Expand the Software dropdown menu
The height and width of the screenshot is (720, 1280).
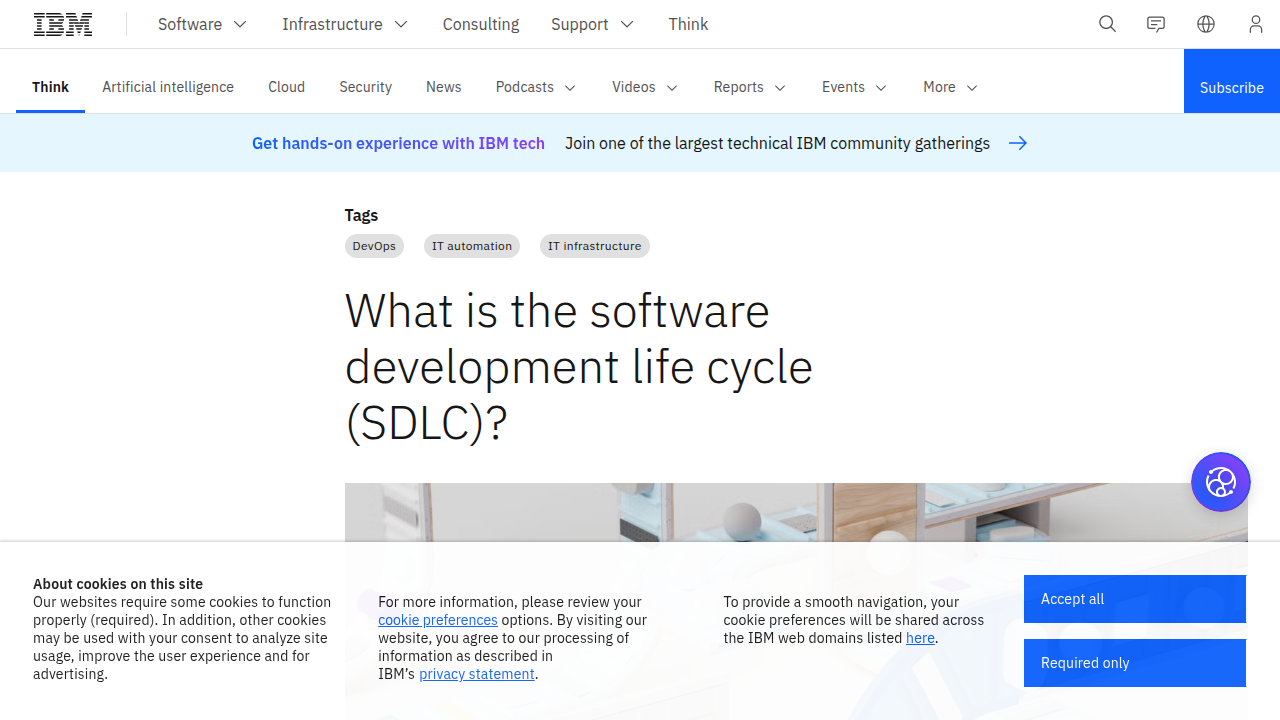click(x=202, y=24)
